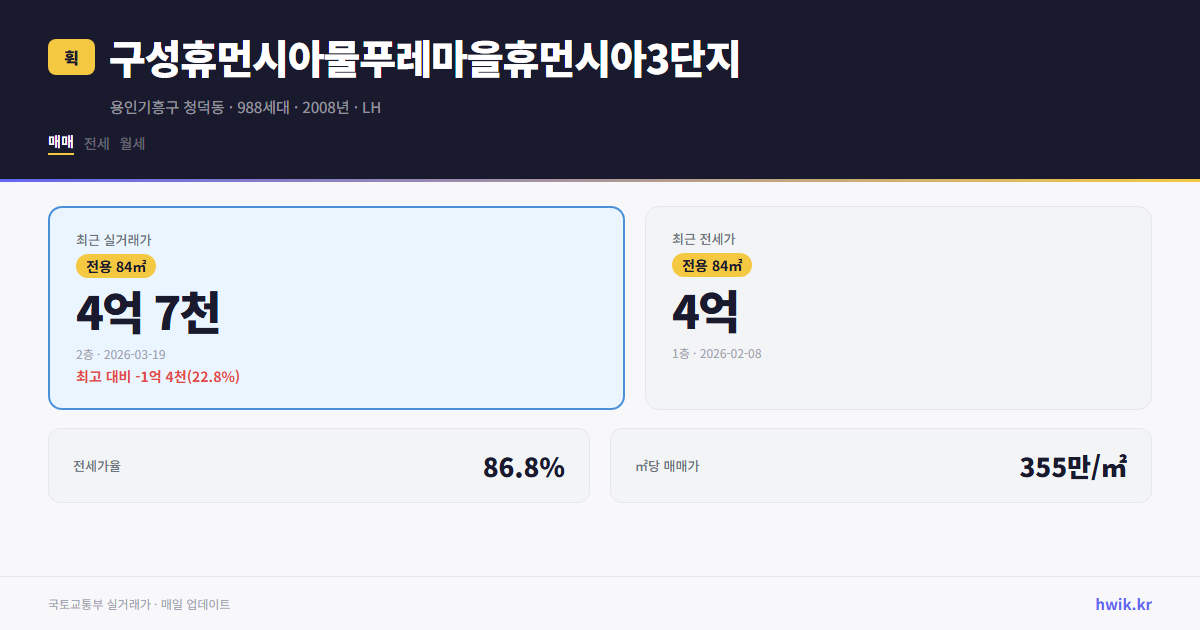Viewport: 1200px width, 630px height.
Task: Click the 최근 전세가 card header
Action: [703, 239]
